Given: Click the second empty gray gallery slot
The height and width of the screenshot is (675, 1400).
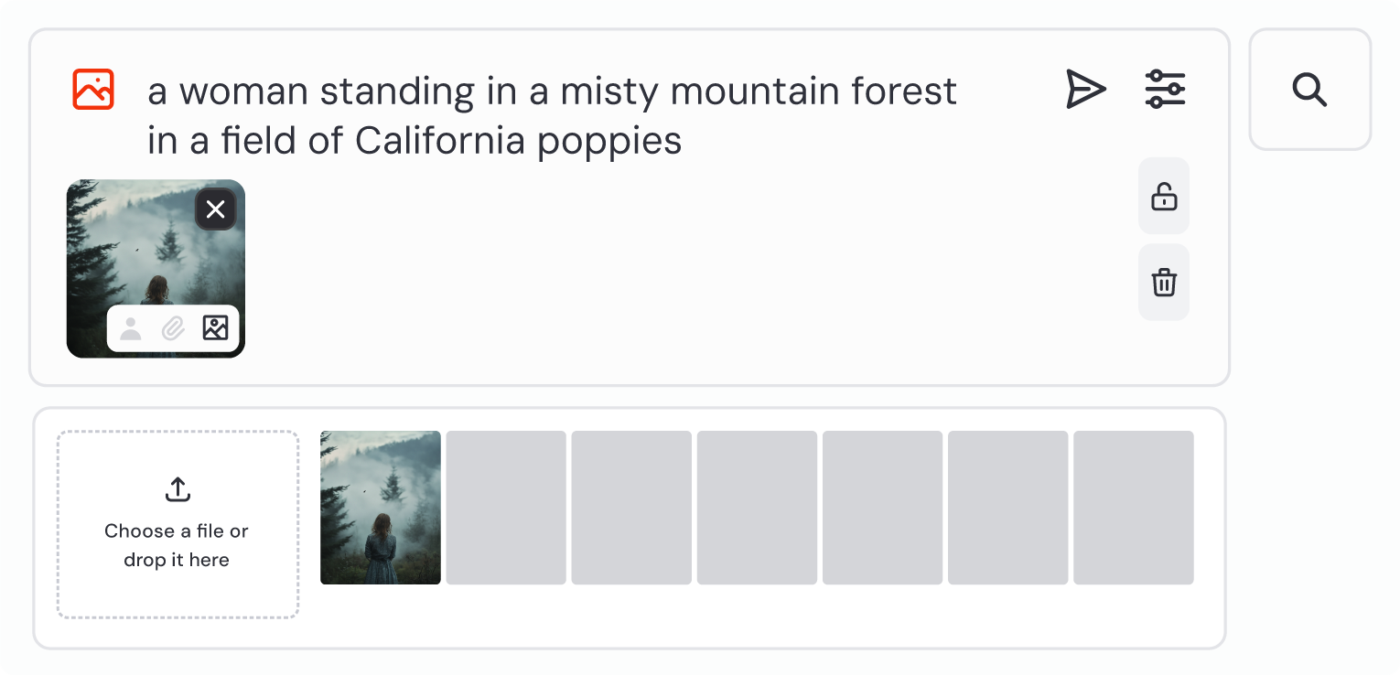Looking at the screenshot, I should click(x=631, y=507).
